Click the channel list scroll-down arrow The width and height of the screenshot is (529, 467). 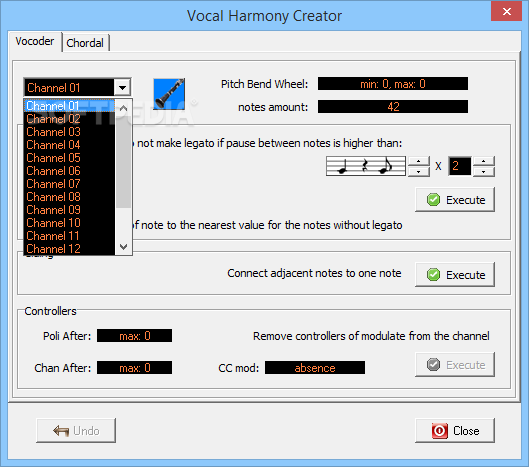123,247
